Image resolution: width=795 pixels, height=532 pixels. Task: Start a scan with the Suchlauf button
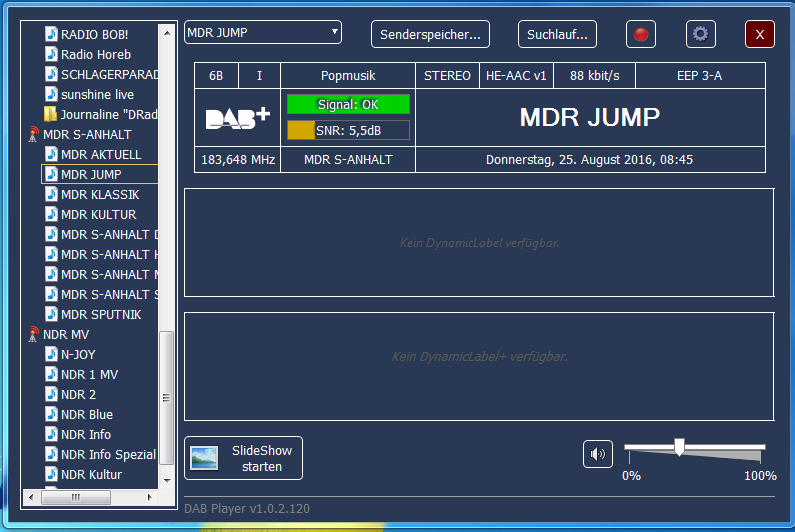pyautogui.click(x=557, y=34)
